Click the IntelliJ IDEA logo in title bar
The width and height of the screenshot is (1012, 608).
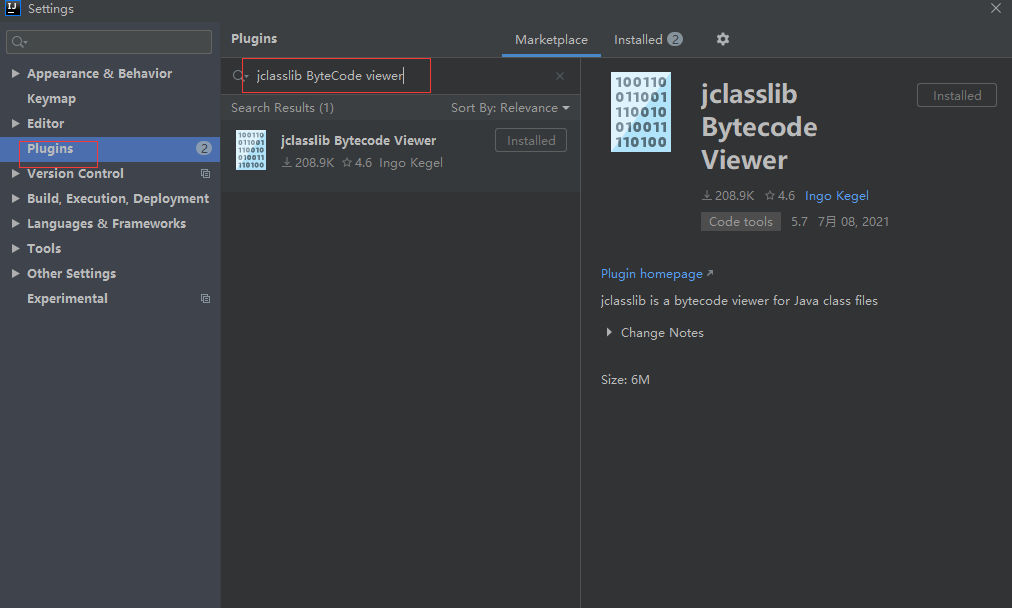(13, 8)
